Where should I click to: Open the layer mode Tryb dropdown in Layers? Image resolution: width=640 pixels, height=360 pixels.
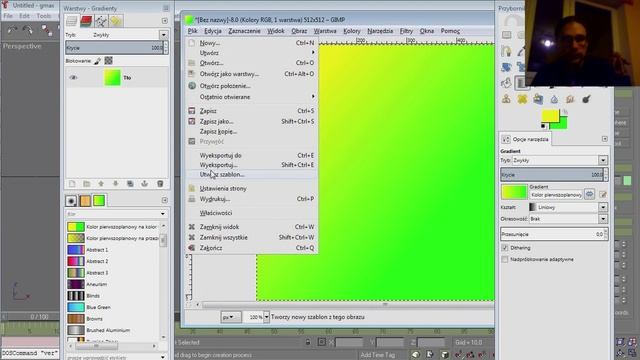click(x=164, y=35)
